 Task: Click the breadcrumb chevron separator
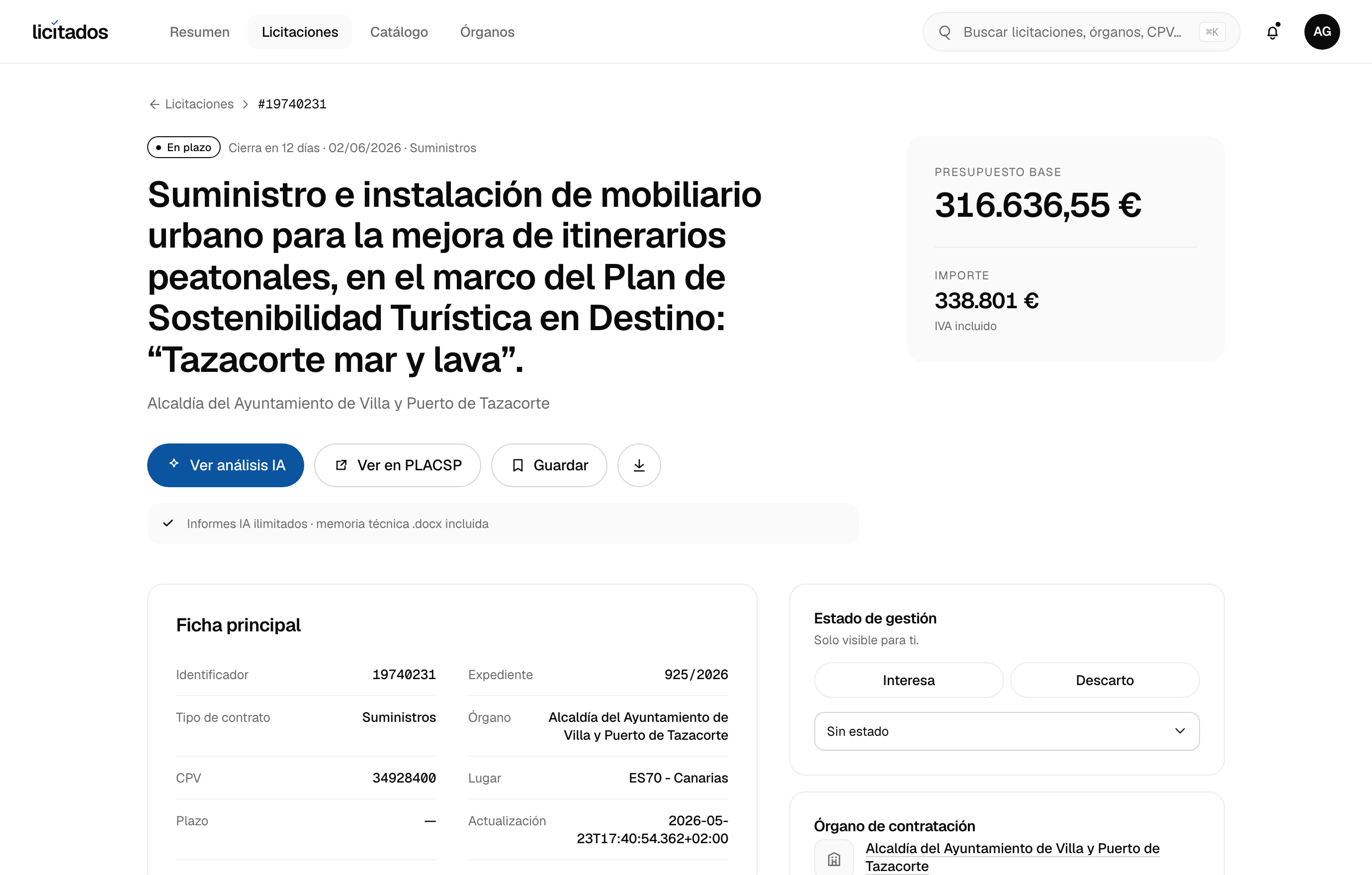[x=246, y=104]
